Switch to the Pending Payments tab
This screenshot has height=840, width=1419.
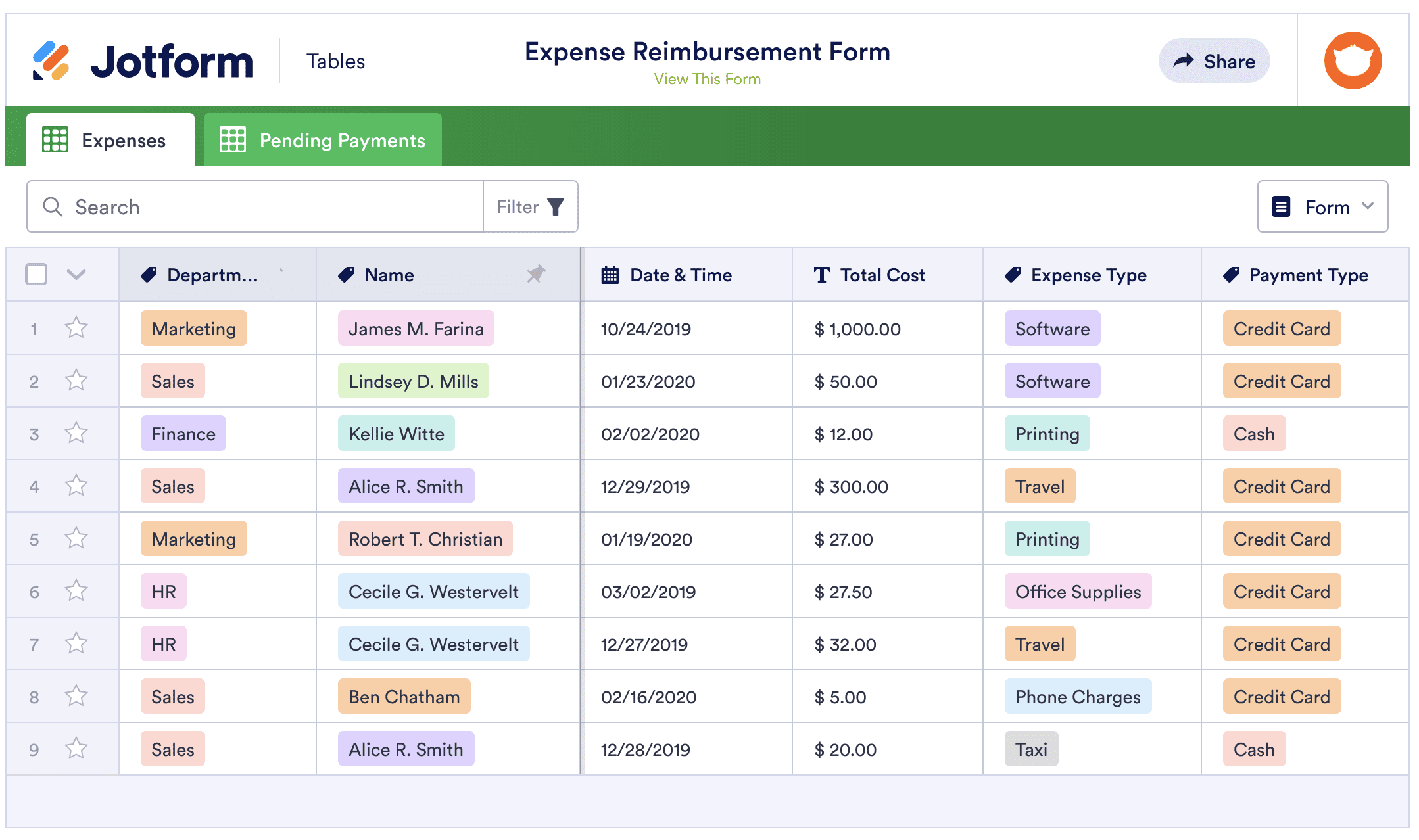[x=322, y=140]
